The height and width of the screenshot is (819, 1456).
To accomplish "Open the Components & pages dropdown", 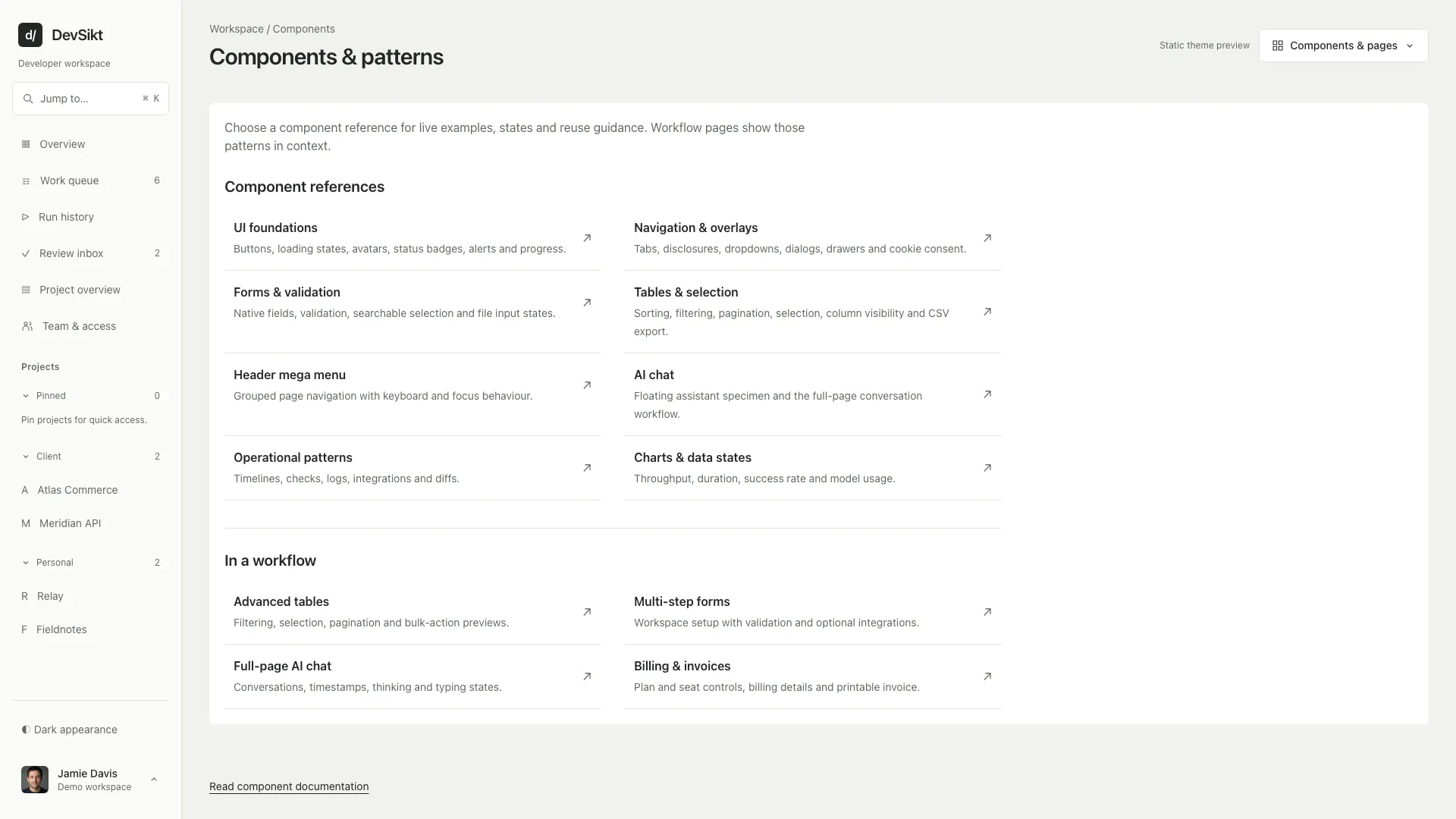I will 1343,45.
